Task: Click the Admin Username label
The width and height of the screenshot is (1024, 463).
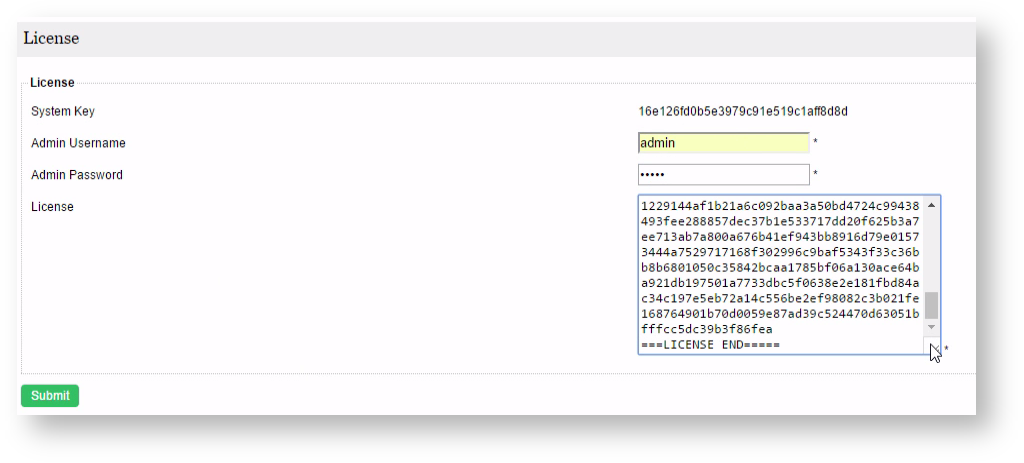Action: [78, 143]
